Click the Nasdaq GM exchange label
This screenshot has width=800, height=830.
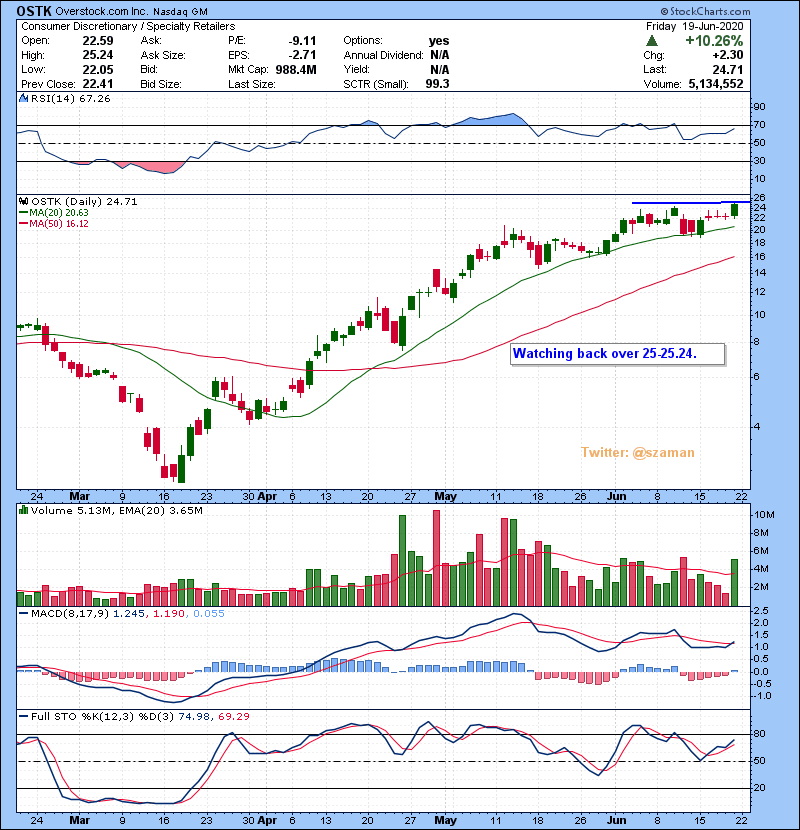181,11
